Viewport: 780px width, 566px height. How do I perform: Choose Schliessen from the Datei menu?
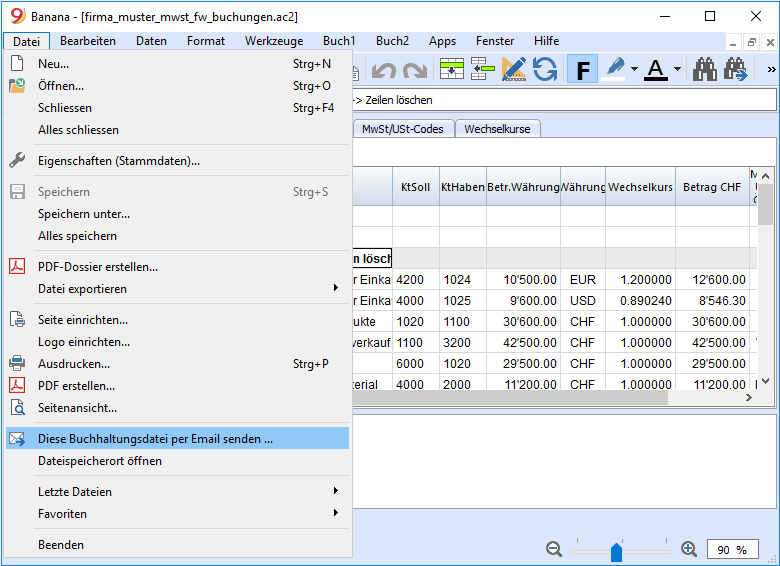click(177, 107)
